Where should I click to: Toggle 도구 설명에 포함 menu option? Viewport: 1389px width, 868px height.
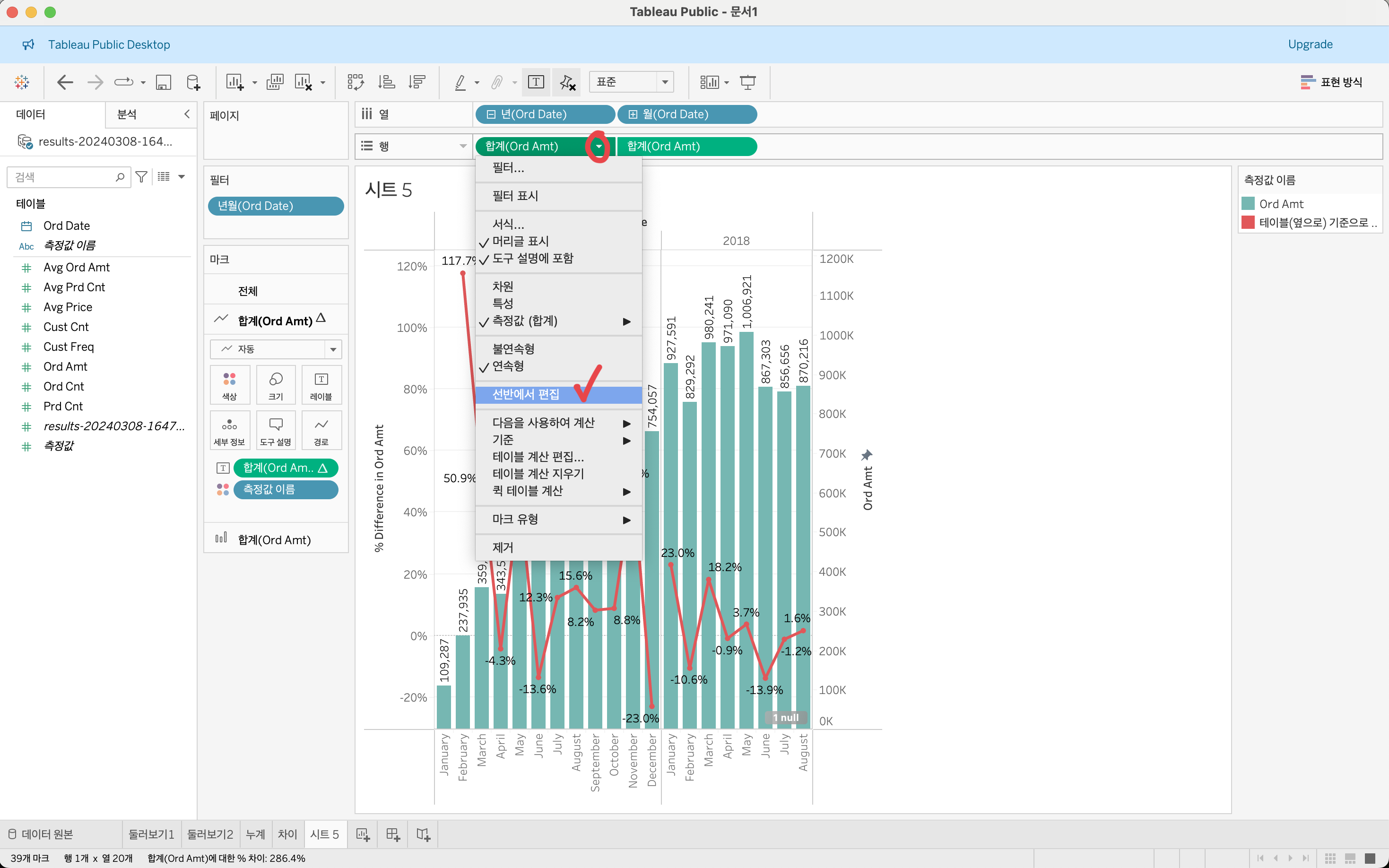click(532, 258)
